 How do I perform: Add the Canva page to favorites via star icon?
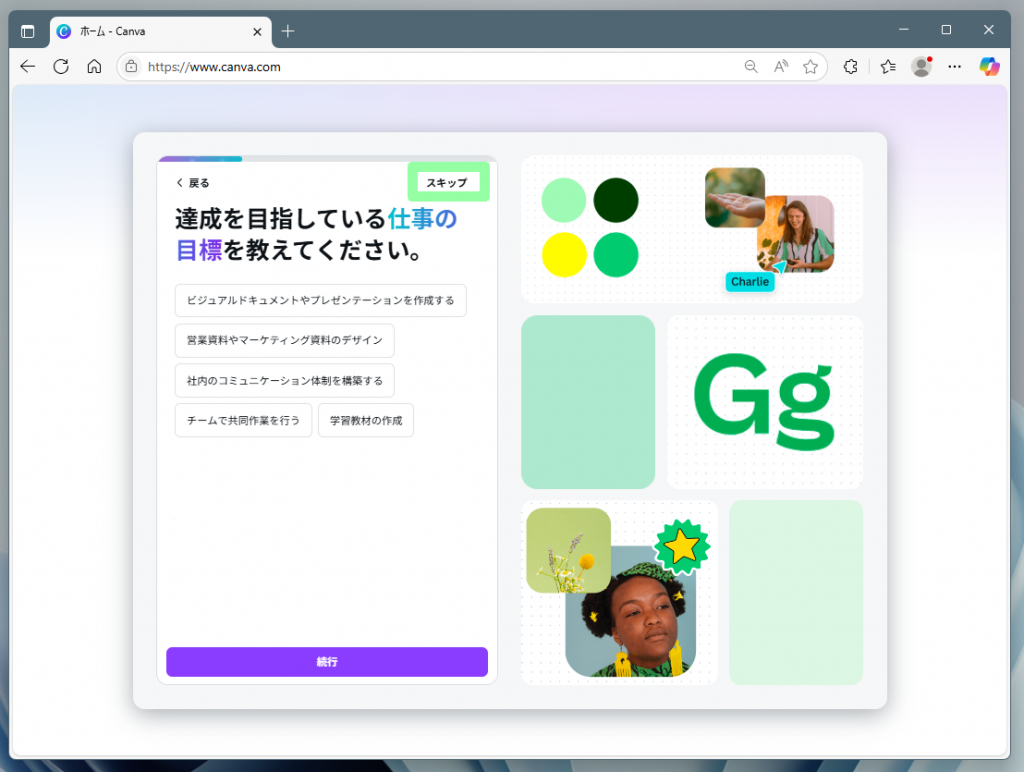[x=811, y=66]
